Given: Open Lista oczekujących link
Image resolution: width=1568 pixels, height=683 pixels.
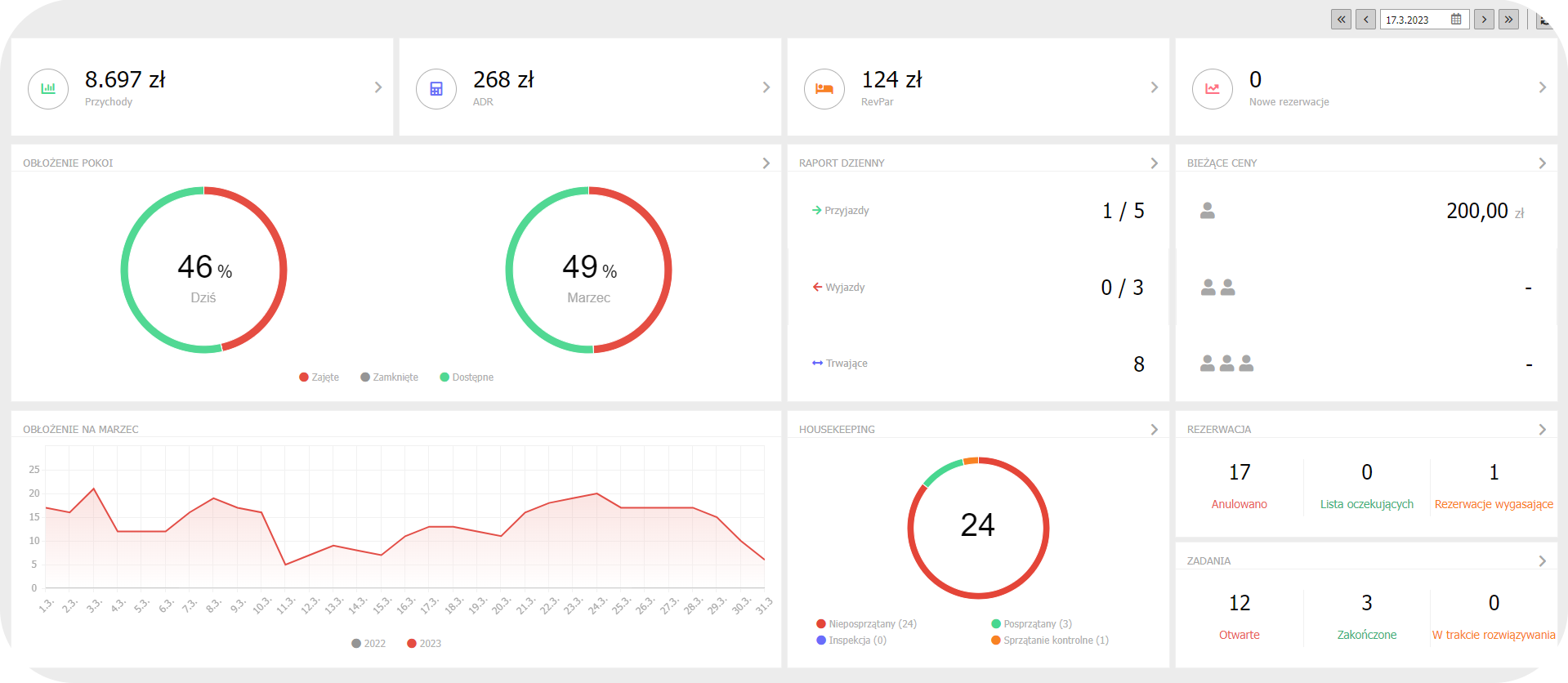Looking at the screenshot, I should 1367,504.
